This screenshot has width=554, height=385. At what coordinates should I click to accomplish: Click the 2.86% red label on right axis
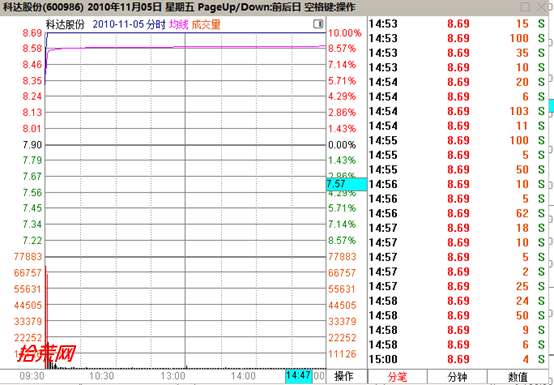pos(342,112)
